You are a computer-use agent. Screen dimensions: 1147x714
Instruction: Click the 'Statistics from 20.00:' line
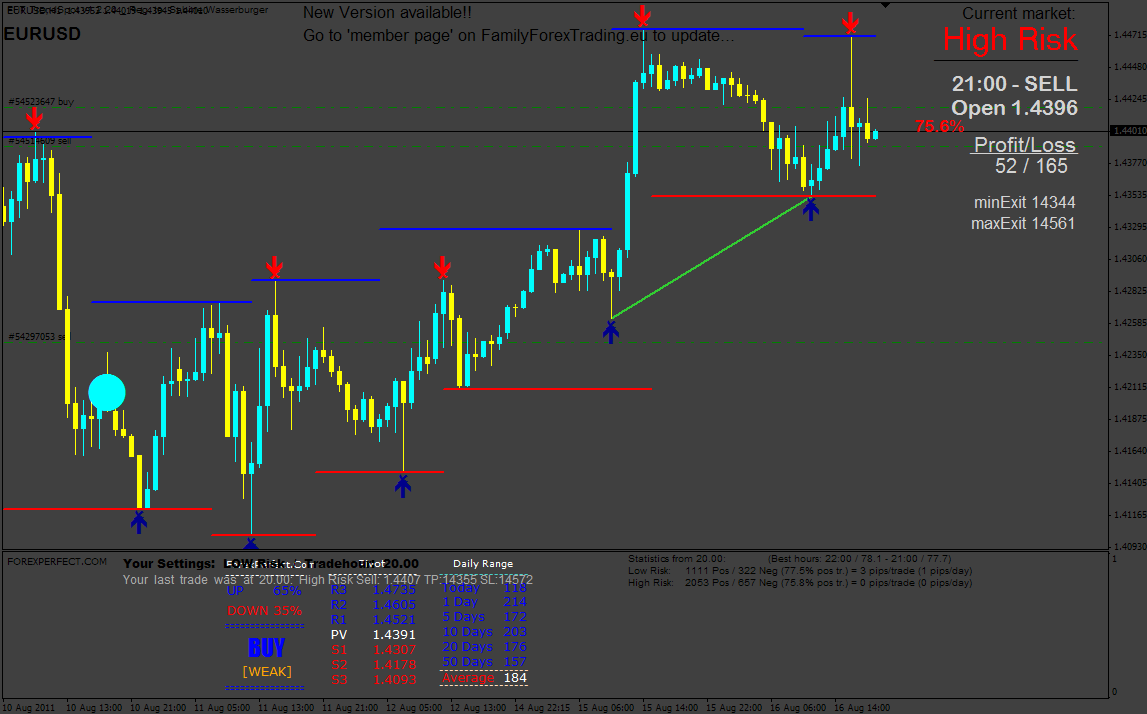click(790, 559)
